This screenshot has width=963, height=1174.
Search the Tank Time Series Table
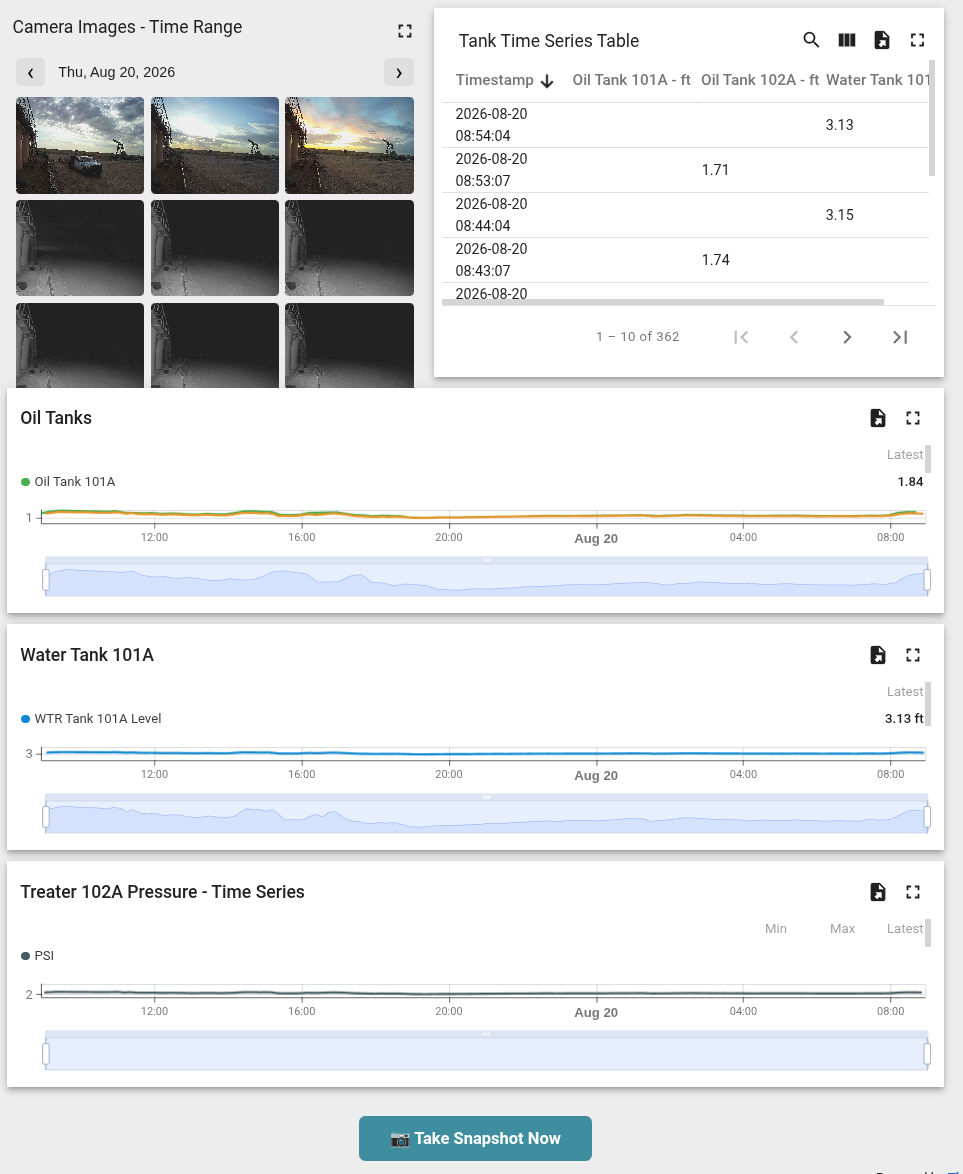tap(811, 40)
